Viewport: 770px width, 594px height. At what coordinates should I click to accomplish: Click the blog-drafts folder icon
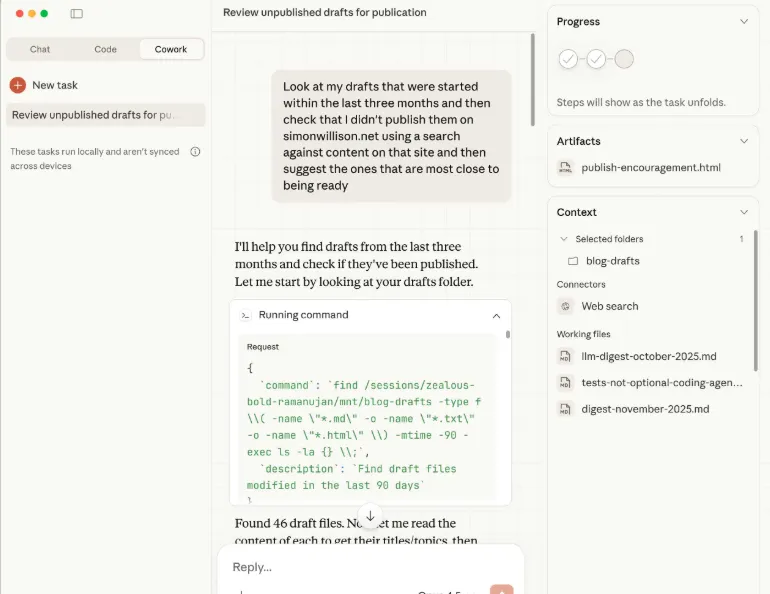pyautogui.click(x=573, y=261)
